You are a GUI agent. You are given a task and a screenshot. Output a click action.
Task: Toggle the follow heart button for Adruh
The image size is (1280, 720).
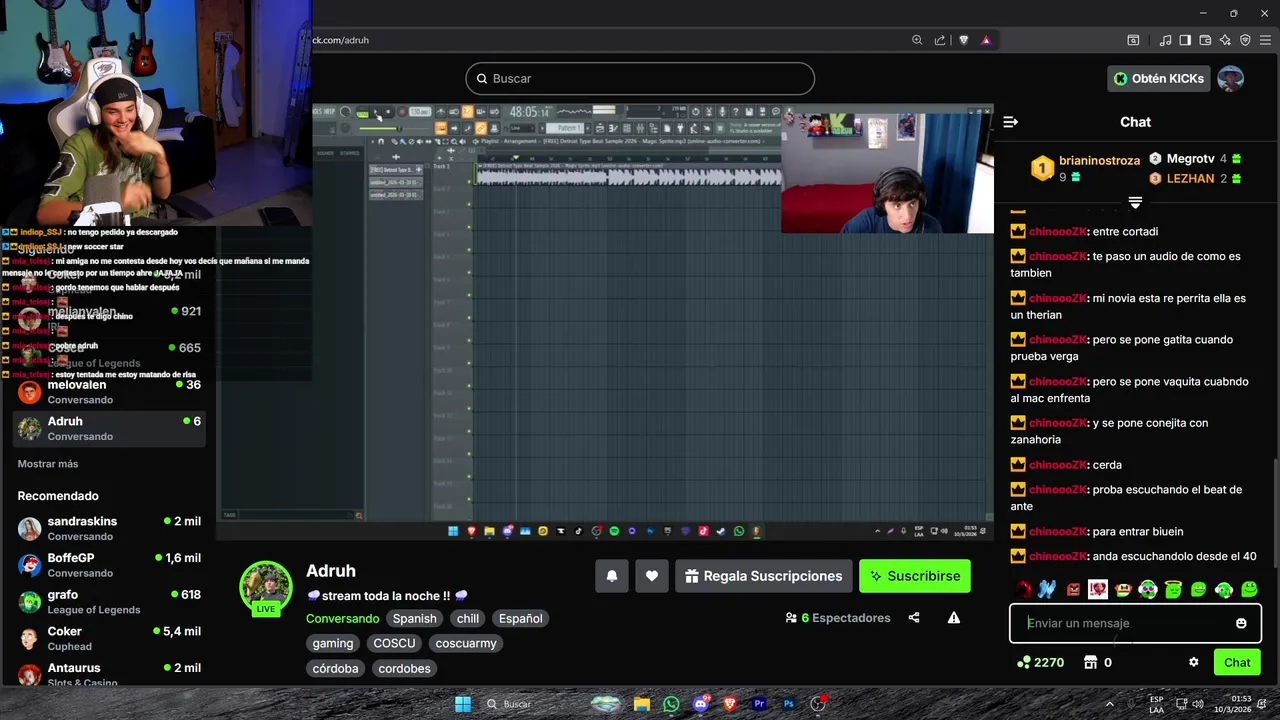tap(652, 576)
